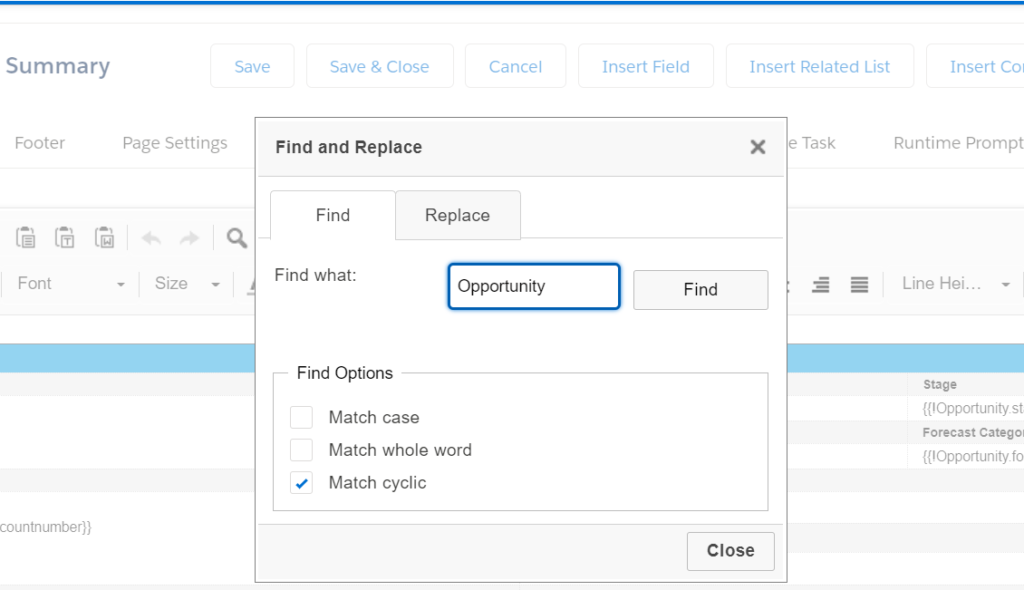
Task: Click Paste as plain text icon
Action: click(65, 238)
